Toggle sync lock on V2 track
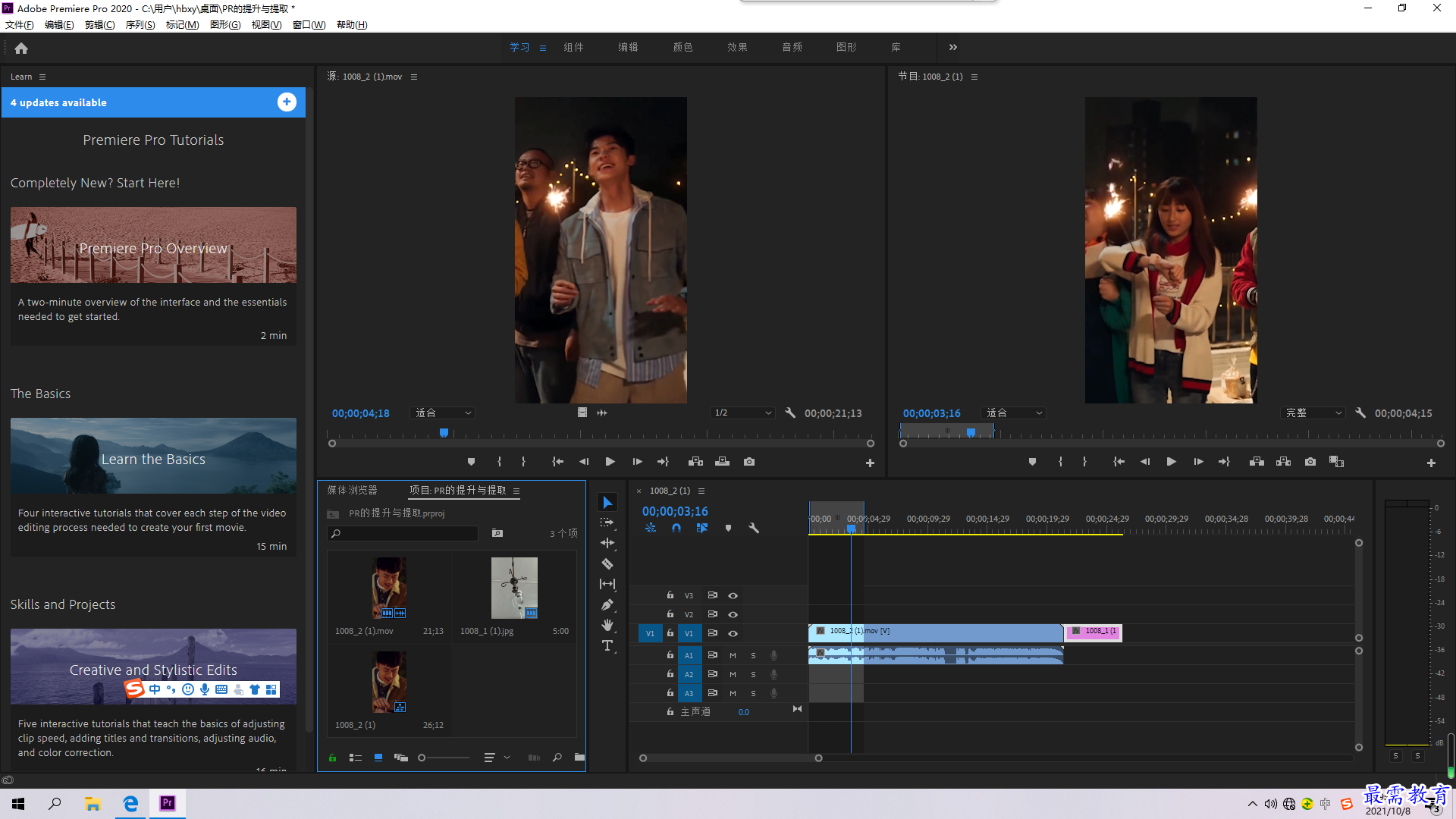This screenshot has width=1456, height=819. tap(712, 614)
